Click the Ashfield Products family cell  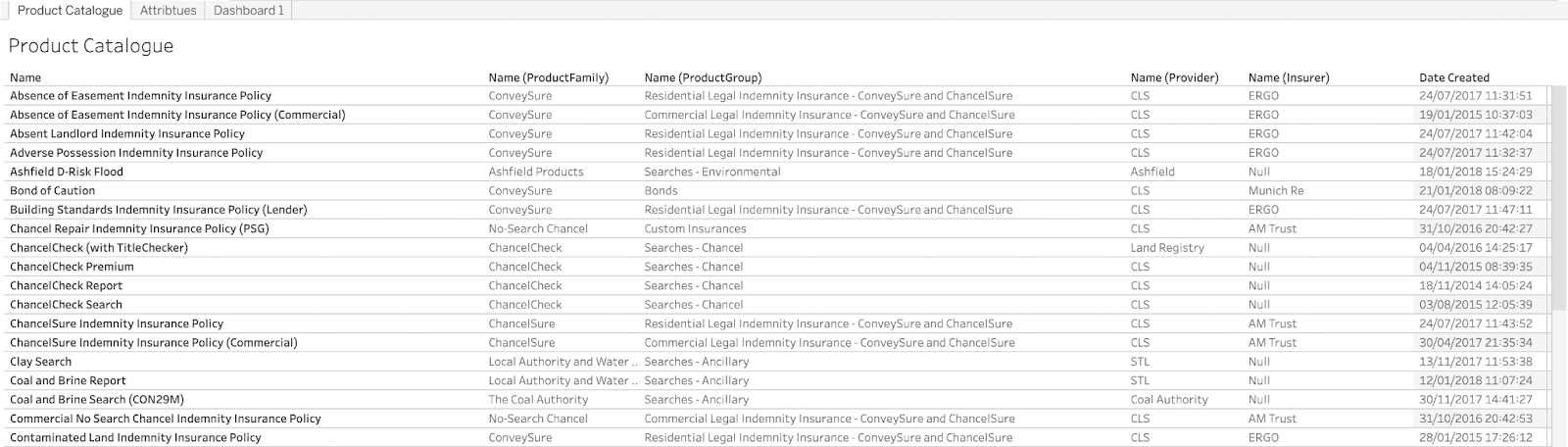tap(536, 172)
